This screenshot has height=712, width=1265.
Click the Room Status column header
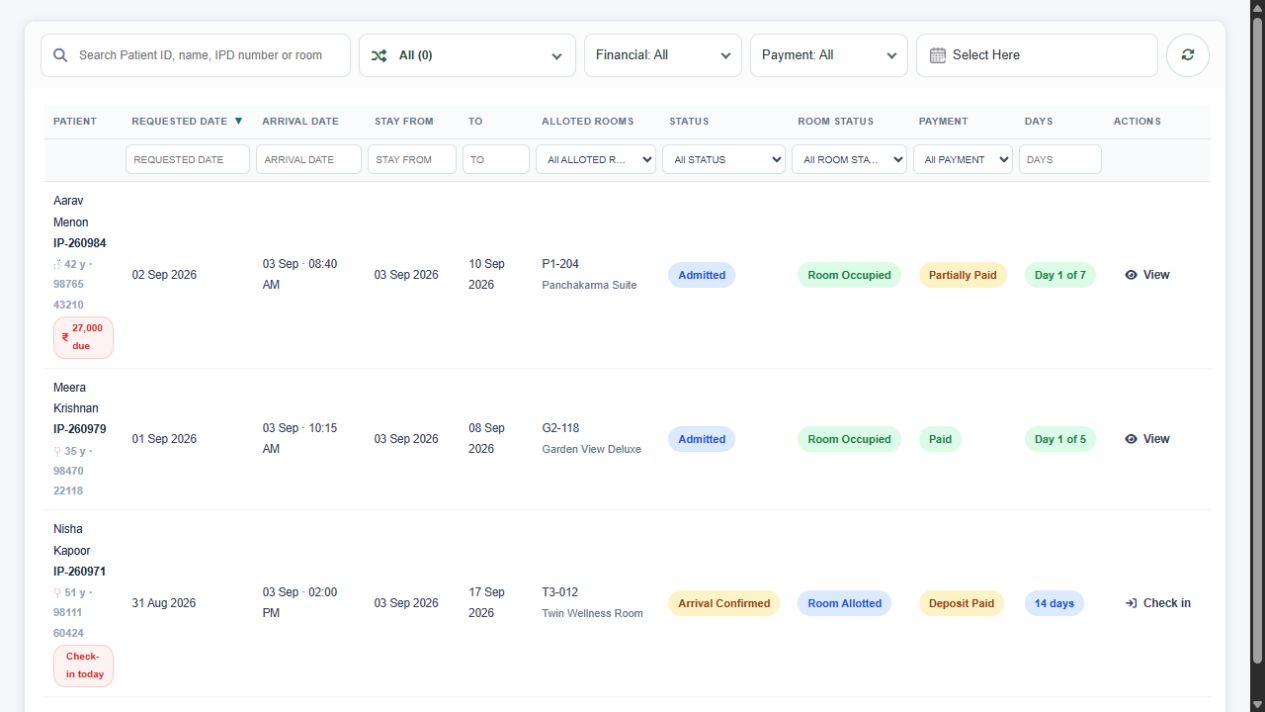click(836, 121)
